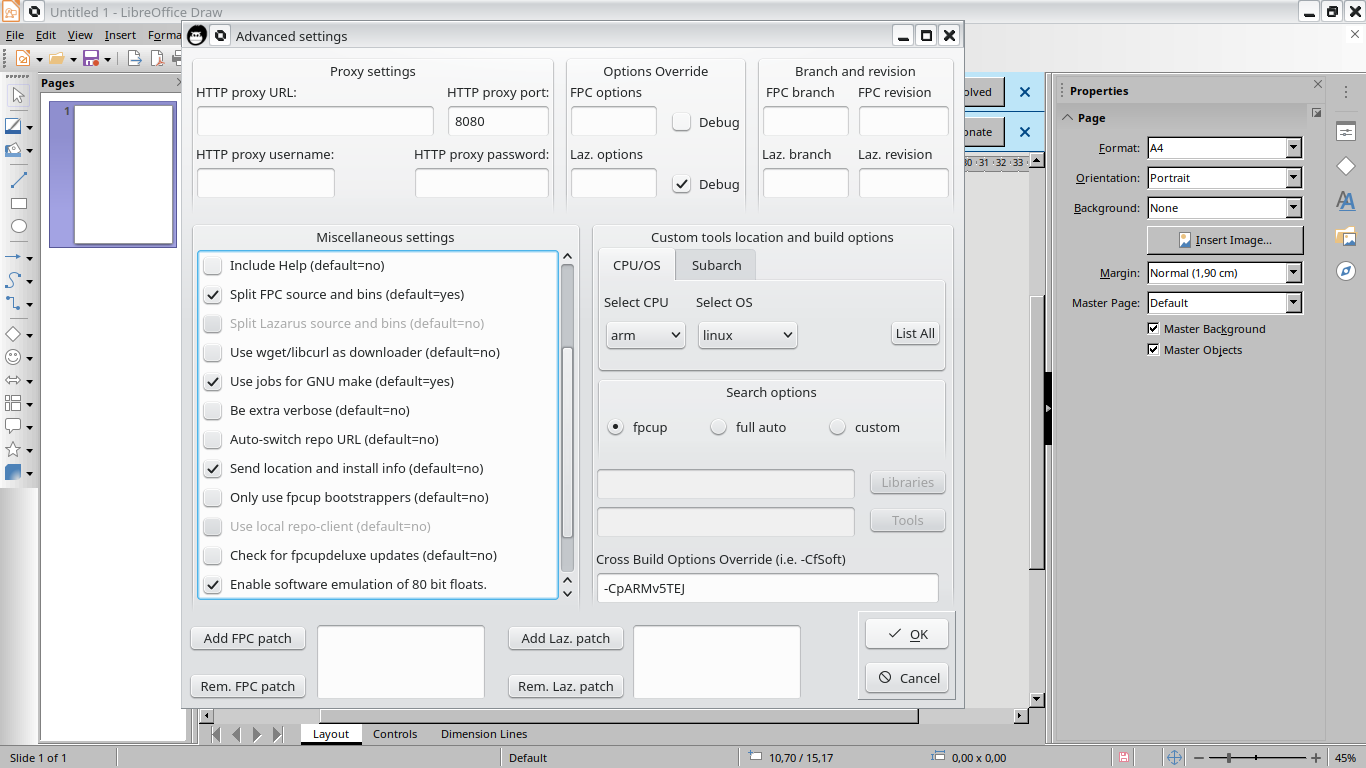The width and height of the screenshot is (1366, 768).
Task: Open the Gallery deck sidebar icon
Action: coord(1346,236)
